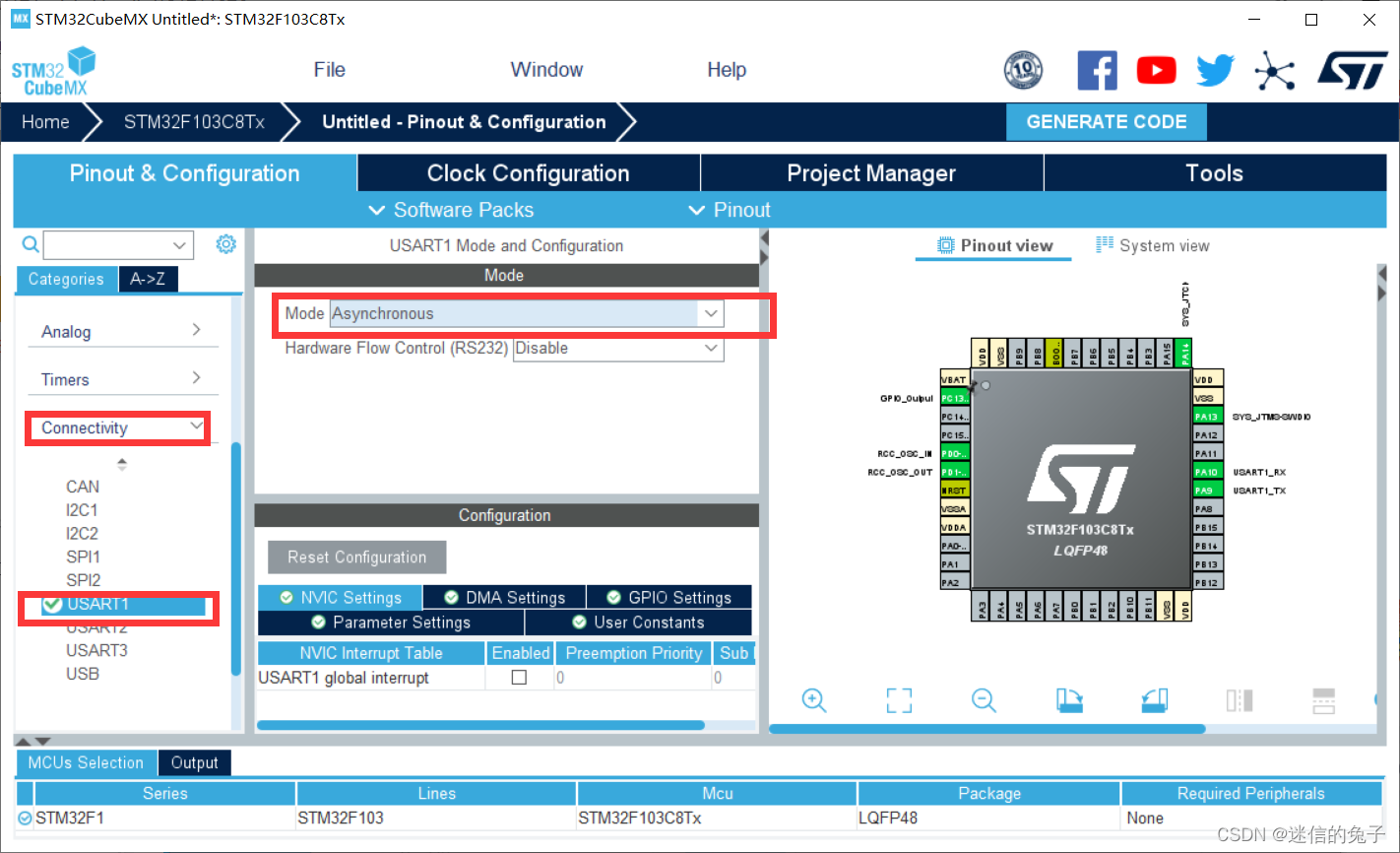This screenshot has width=1400, height=853.
Task: Click the green check beside USART1
Action: 53,604
